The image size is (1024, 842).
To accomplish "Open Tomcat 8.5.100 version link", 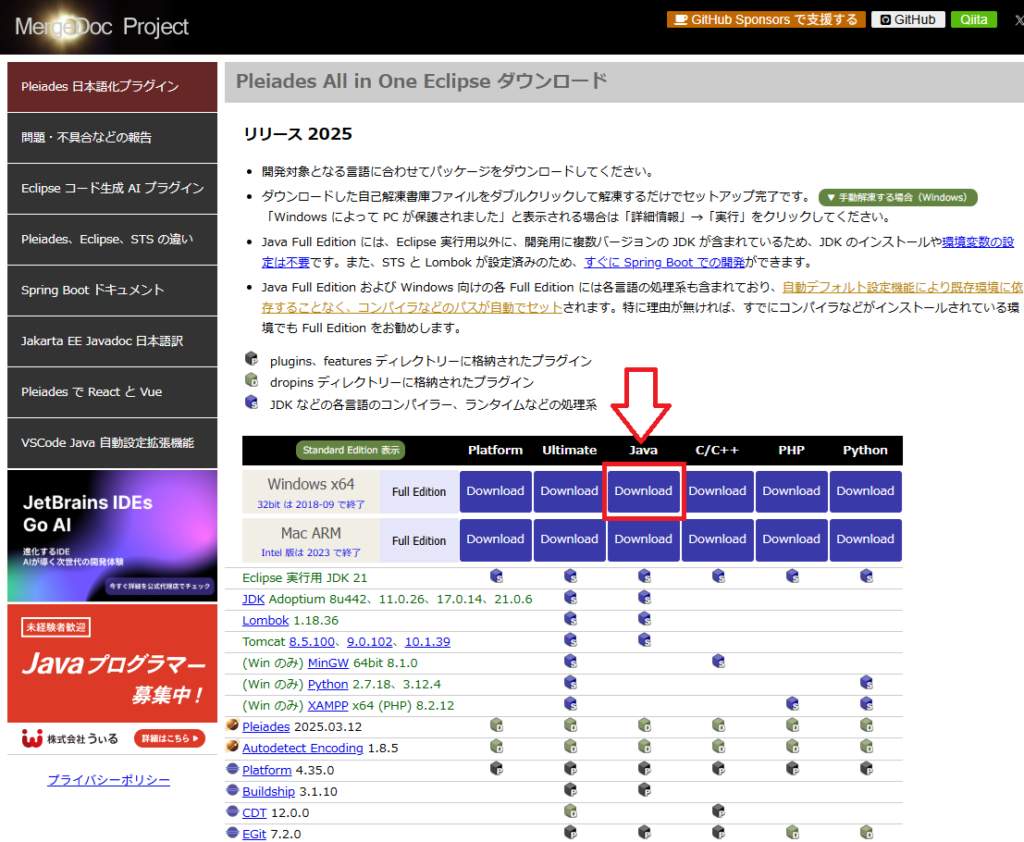I will 312,642.
